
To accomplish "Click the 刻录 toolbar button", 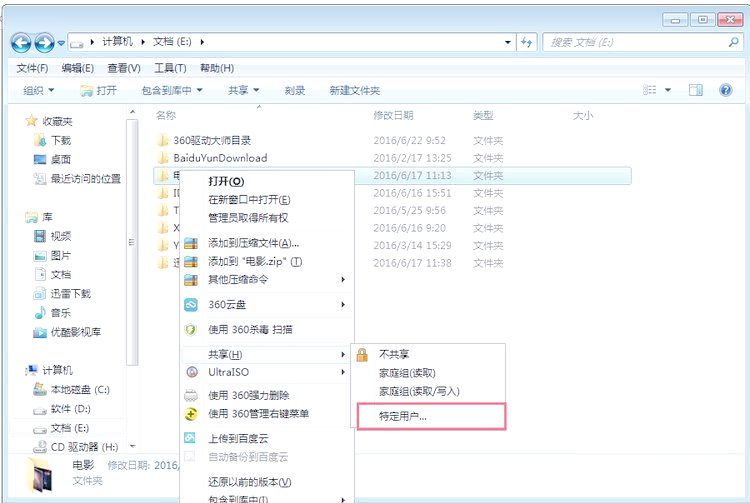I will (295, 90).
